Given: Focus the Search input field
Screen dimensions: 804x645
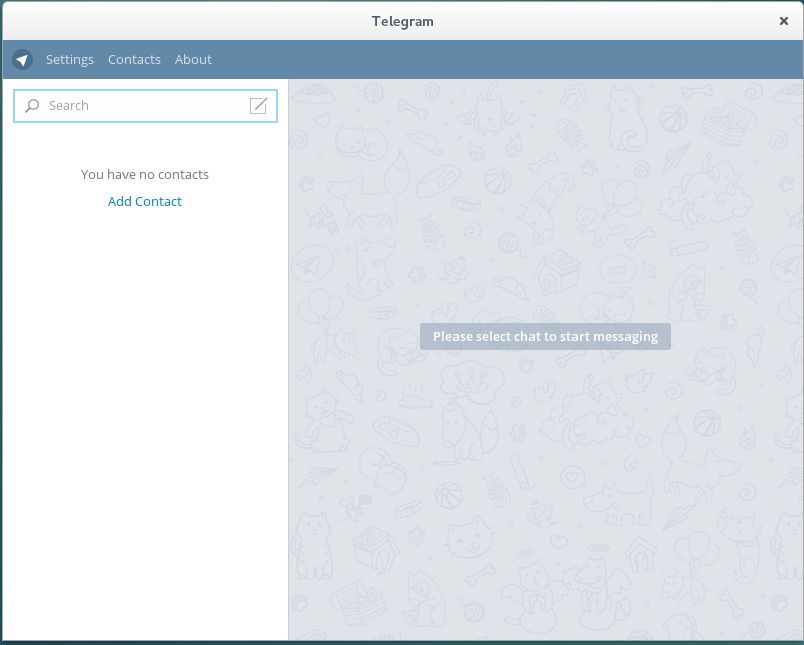Looking at the screenshot, I should click(146, 106).
